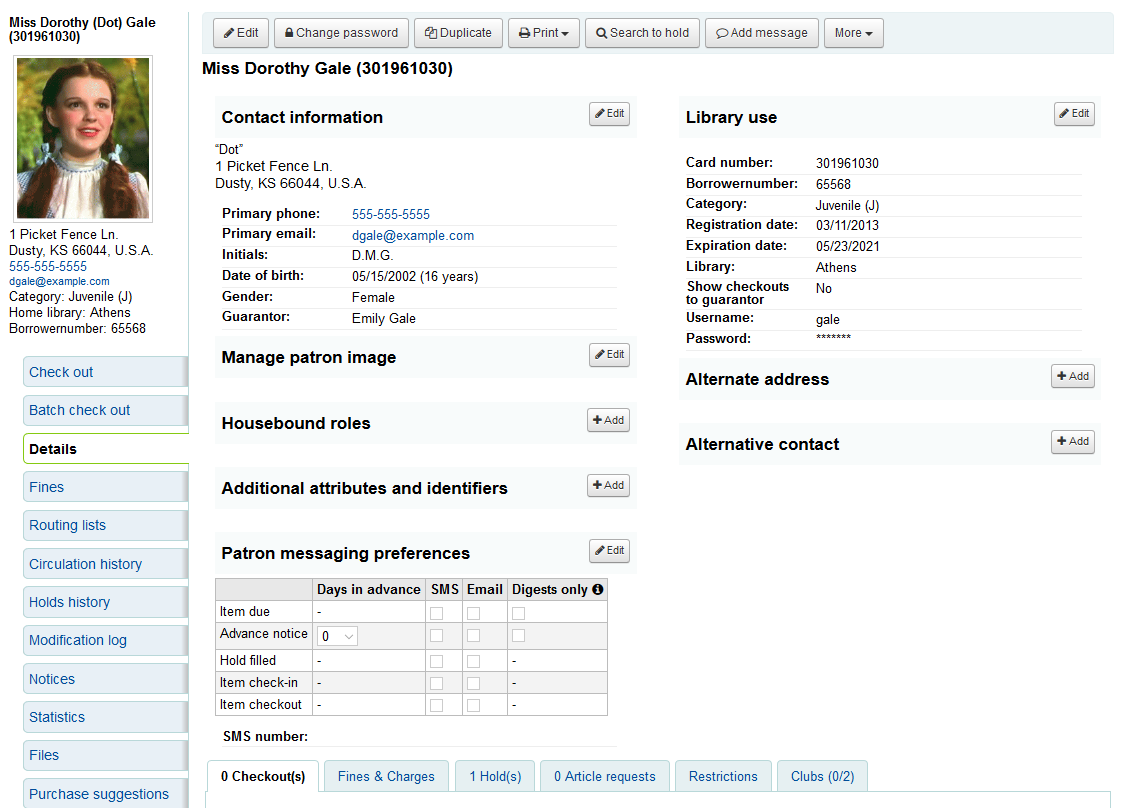
Task: Click the Change password lock button
Action: coord(341,33)
